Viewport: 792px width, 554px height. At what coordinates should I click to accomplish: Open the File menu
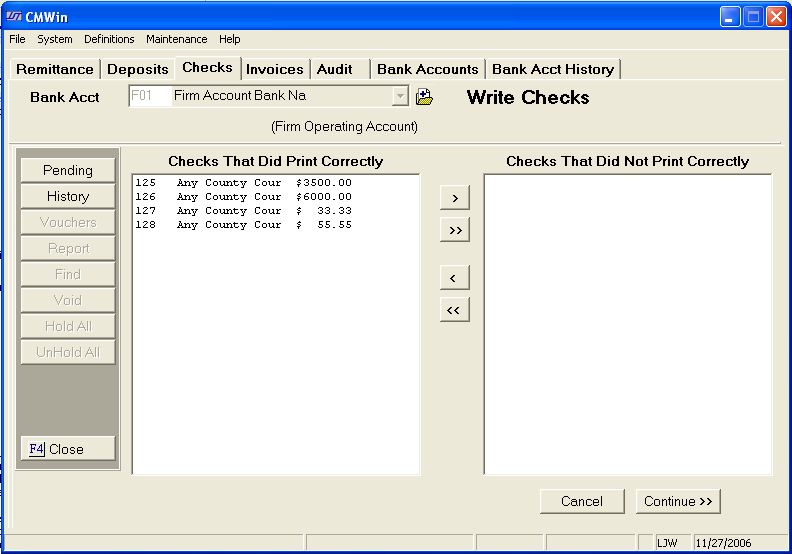click(x=17, y=39)
